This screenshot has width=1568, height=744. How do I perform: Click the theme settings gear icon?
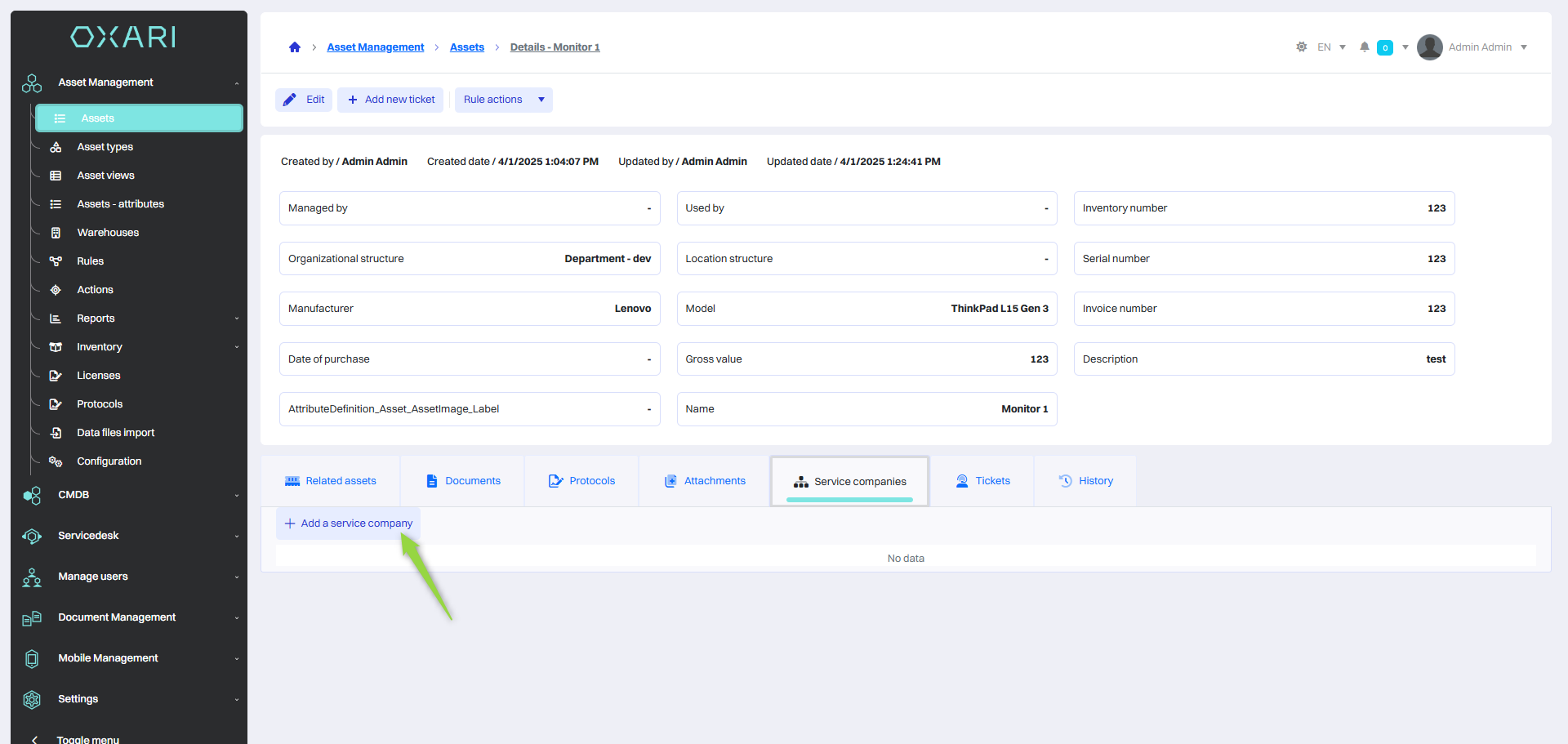[1301, 47]
